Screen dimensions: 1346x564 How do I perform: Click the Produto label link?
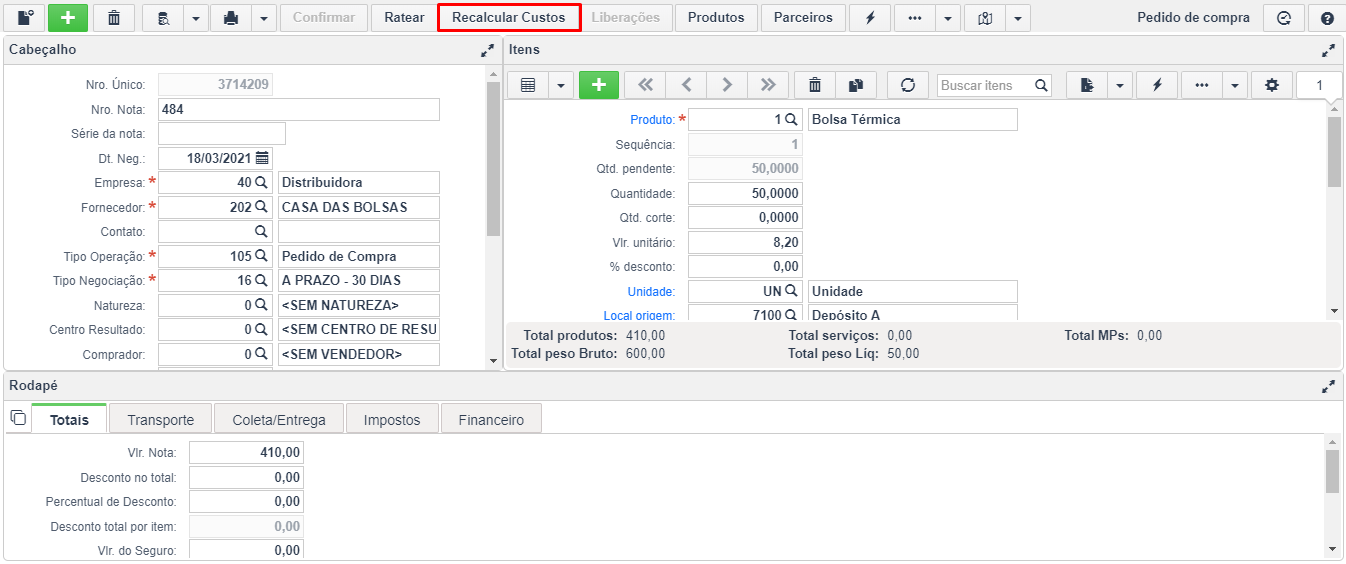pos(652,120)
